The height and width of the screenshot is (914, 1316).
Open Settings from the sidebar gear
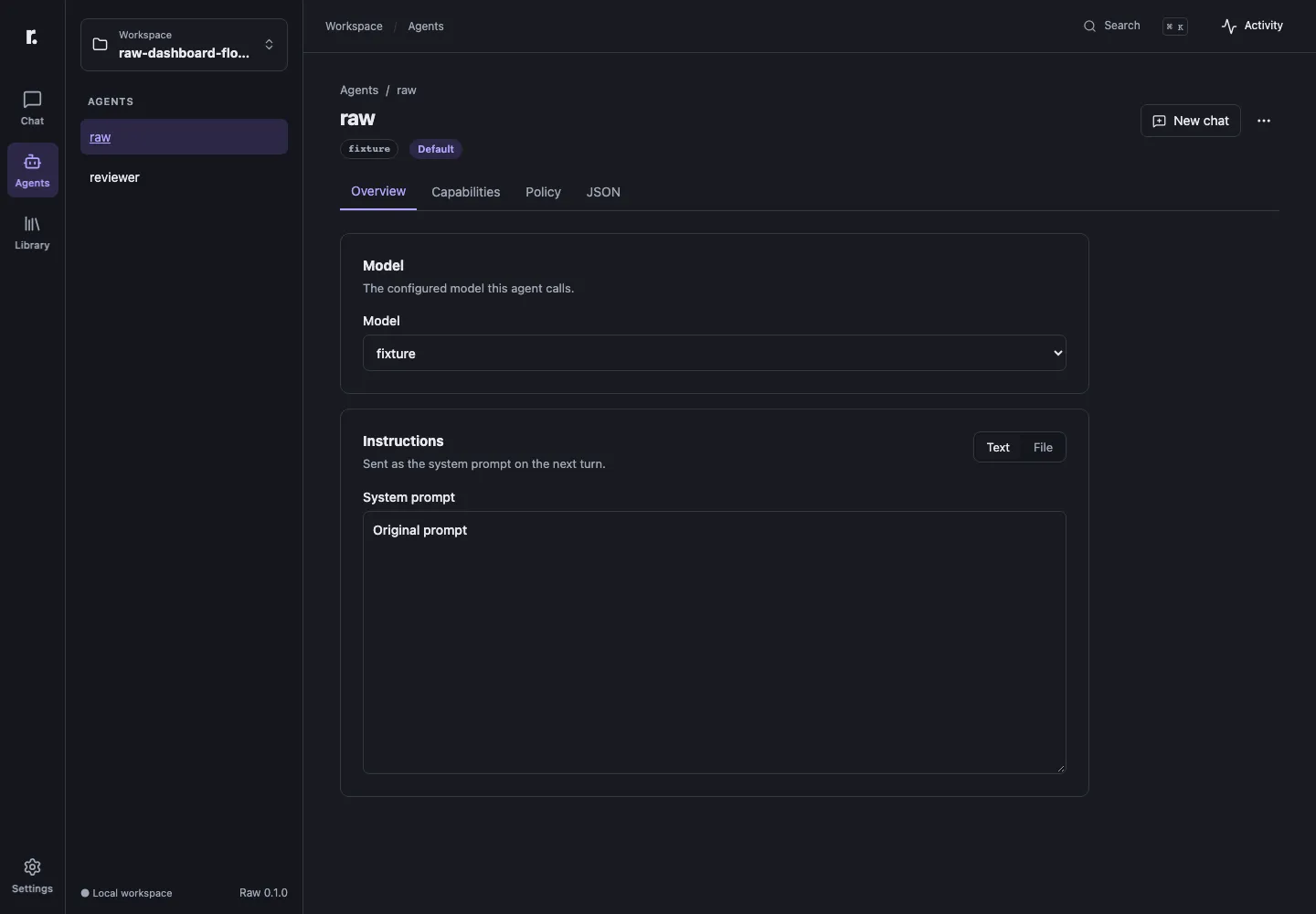pyautogui.click(x=32, y=876)
